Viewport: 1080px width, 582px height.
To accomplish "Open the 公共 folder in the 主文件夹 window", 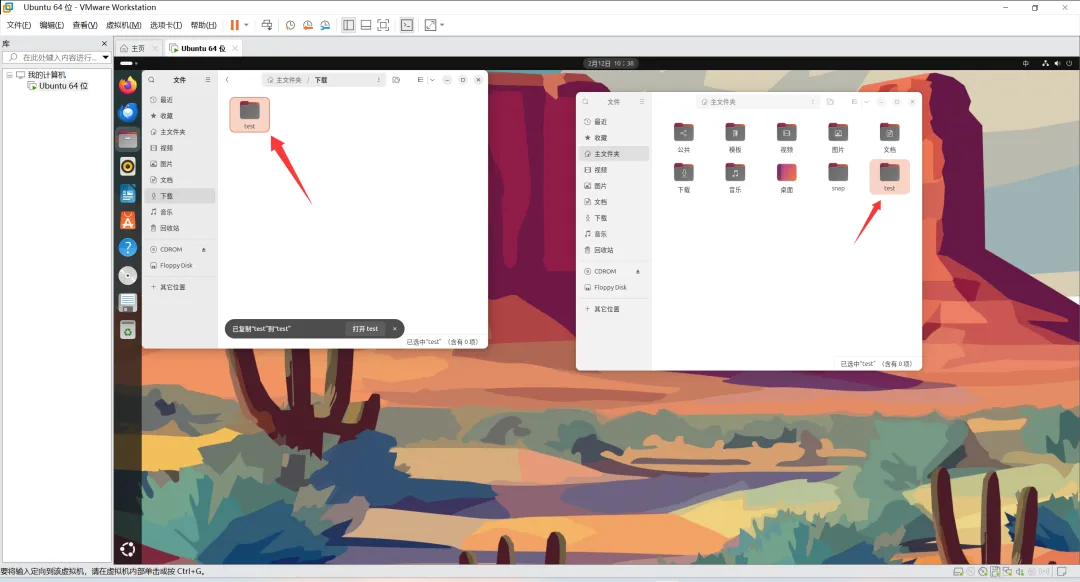I will click(x=683, y=138).
